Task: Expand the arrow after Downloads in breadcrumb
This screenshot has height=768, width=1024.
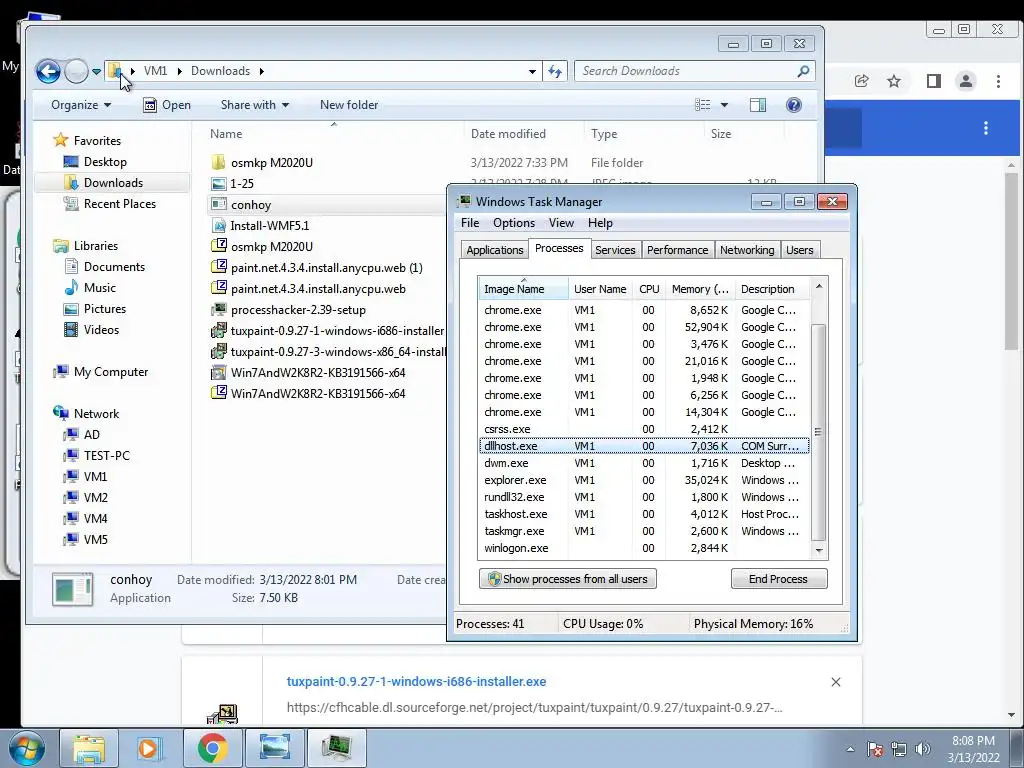Action: (x=261, y=71)
